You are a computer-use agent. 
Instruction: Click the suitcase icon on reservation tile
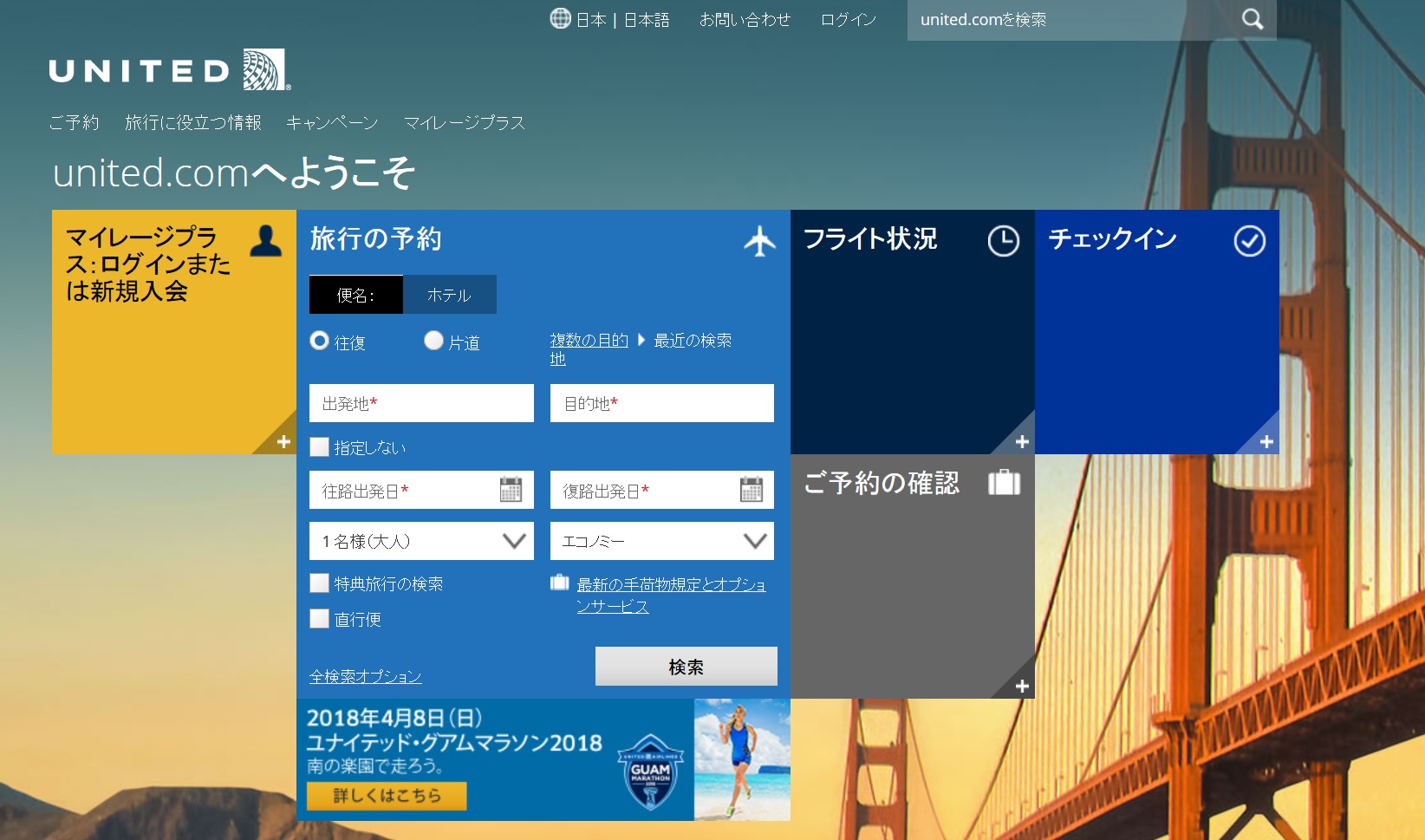tap(1005, 482)
